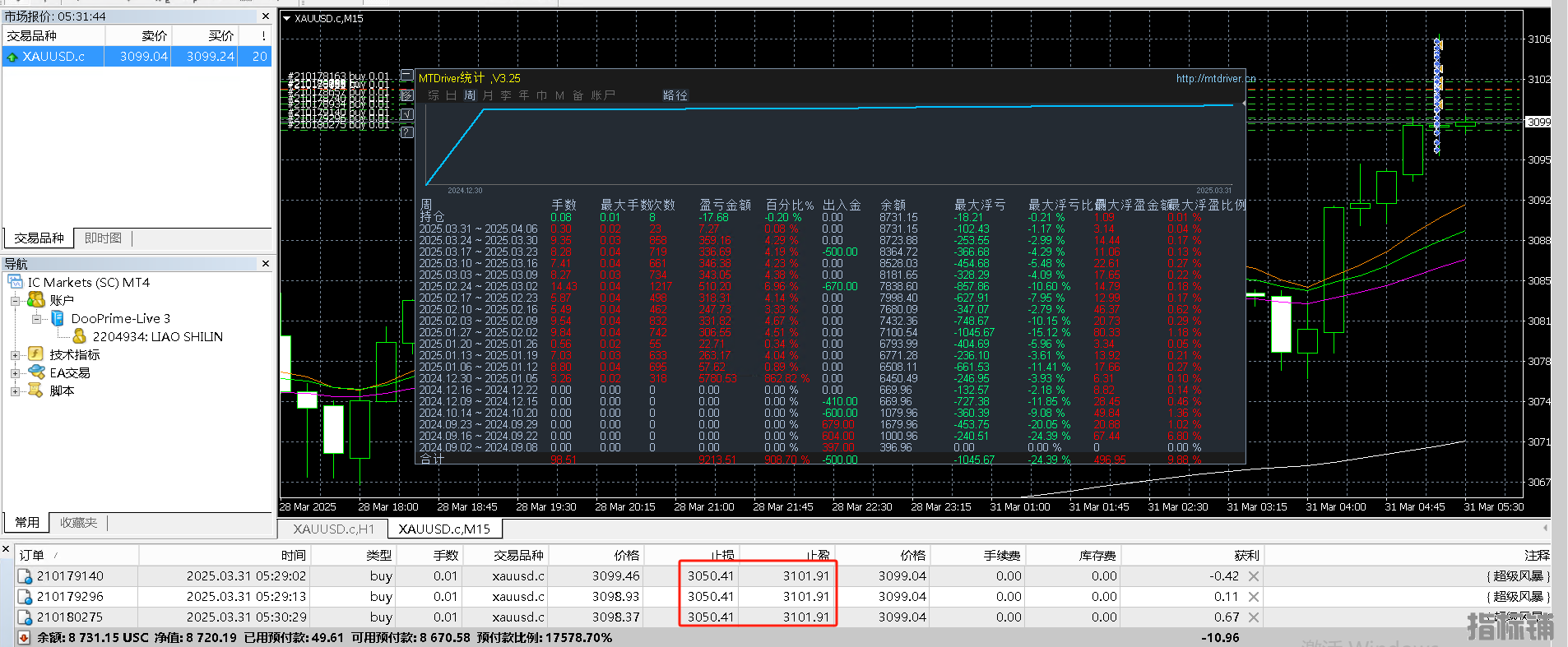The width and height of the screenshot is (1568, 647).
Task: Click the question mark help icon on chart
Action: [406, 132]
